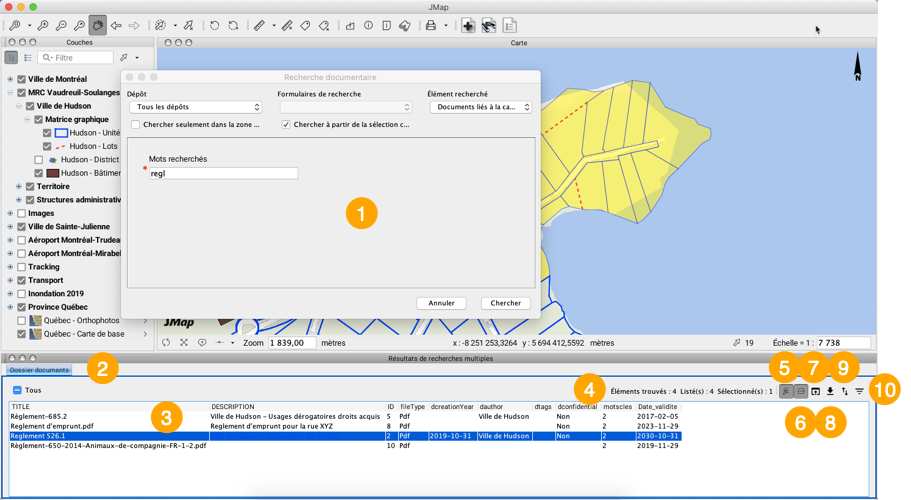Image resolution: width=911 pixels, height=500 pixels.
Task: Expand the Territoire tree node
Action: tap(19, 186)
